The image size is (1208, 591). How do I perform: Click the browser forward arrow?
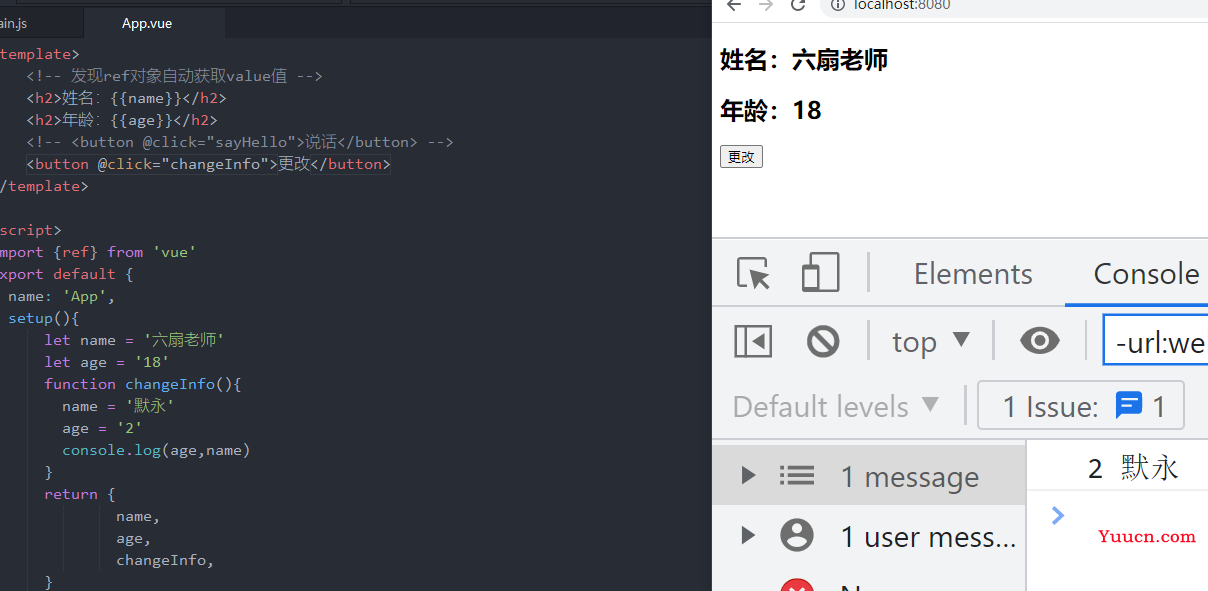coord(766,5)
